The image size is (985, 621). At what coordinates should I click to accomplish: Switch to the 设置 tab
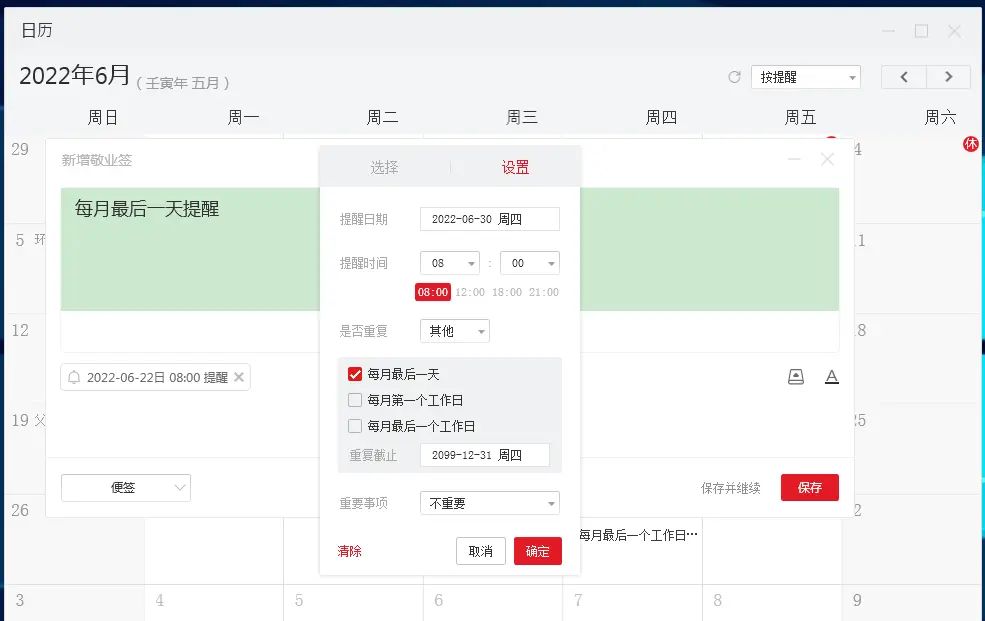point(515,168)
